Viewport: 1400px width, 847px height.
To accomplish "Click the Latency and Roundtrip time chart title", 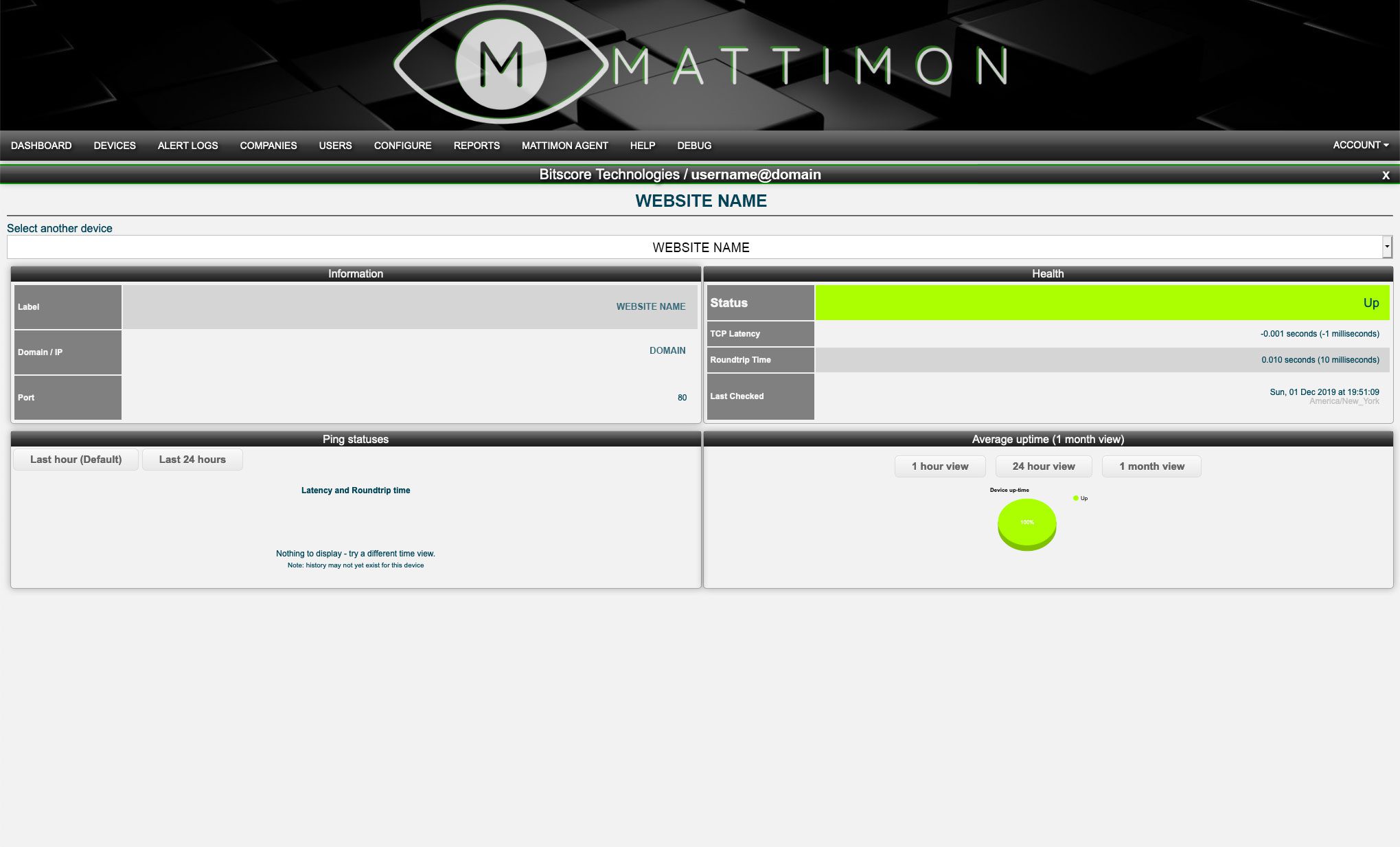I will click(356, 490).
